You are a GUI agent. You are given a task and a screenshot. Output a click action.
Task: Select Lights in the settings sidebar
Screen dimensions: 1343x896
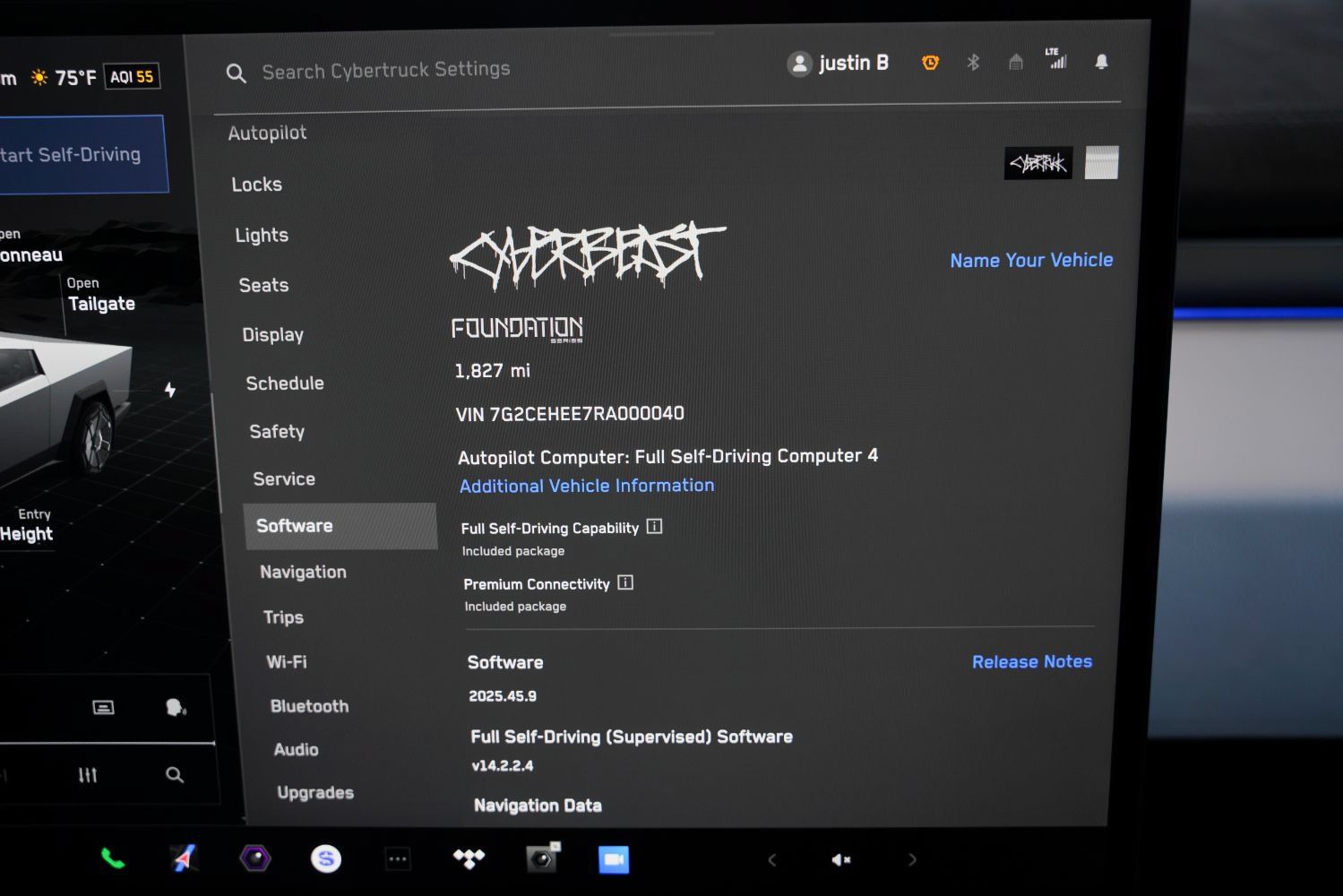tap(262, 235)
